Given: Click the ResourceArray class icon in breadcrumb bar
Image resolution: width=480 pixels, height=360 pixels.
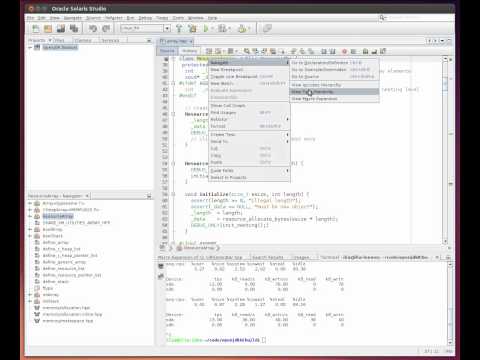Looking at the screenshot, I should [x=179, y=248].
